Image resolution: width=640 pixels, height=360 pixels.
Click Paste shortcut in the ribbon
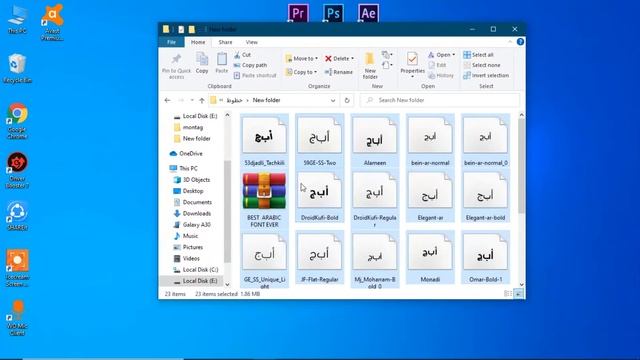pos(255,76)
